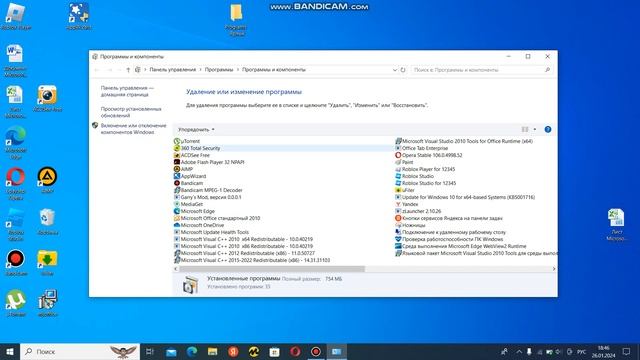The height and width of the screenshot is (360, 640).
Task: Launch the uTorrent desktop shortcut
Action: [x=16, y=303]
